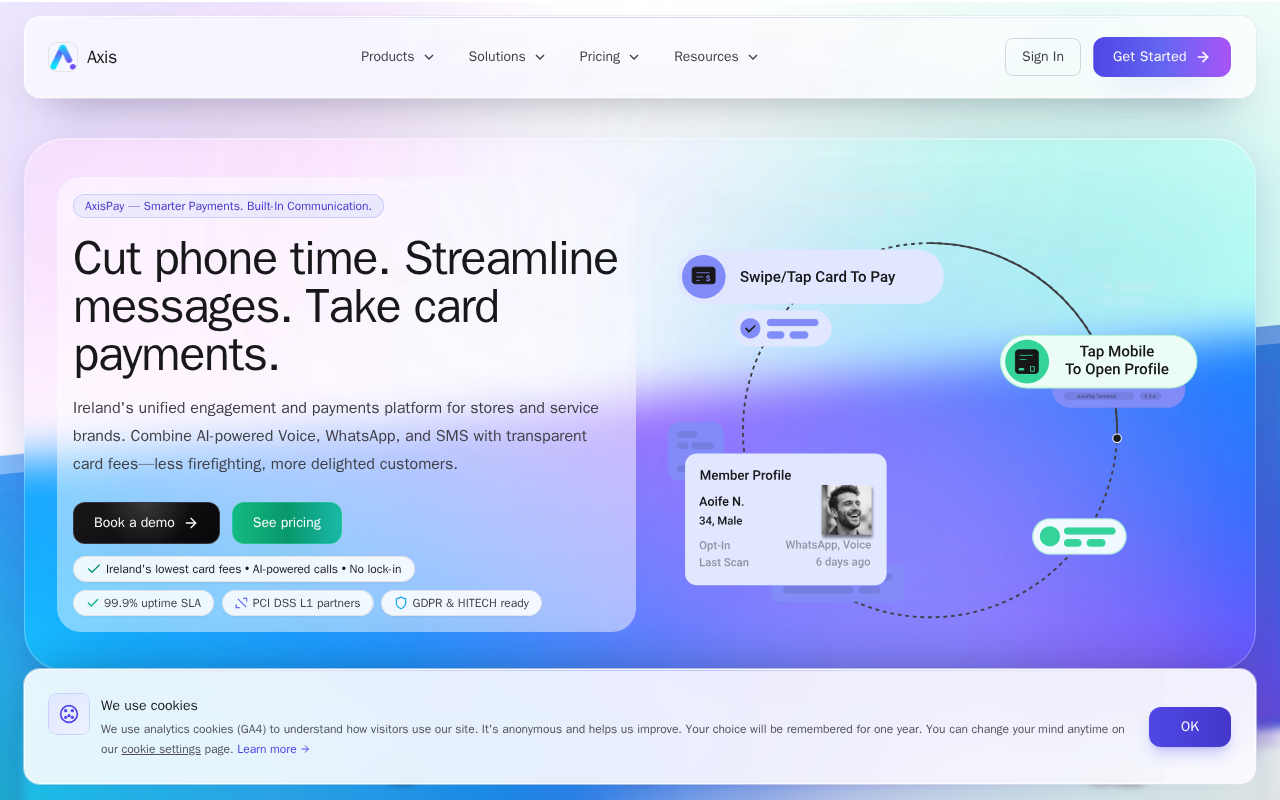1280x800 pixels.
Task: Click the cookie icon in the banner
Action: (69, 714)
